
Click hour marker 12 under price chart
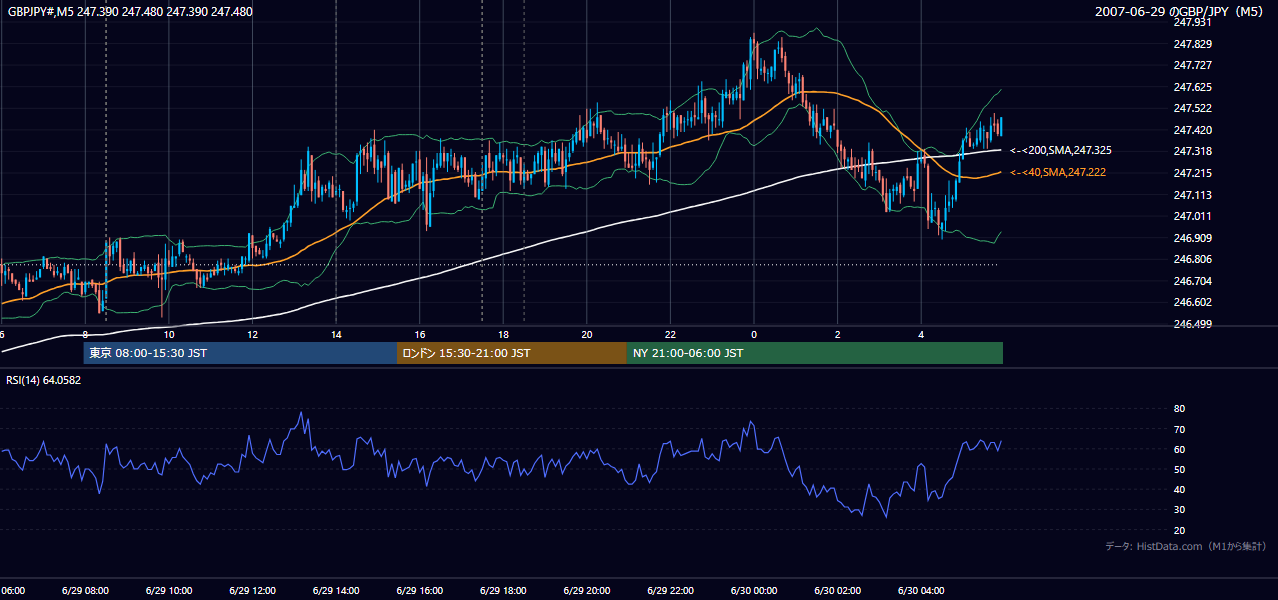[252, 334]
